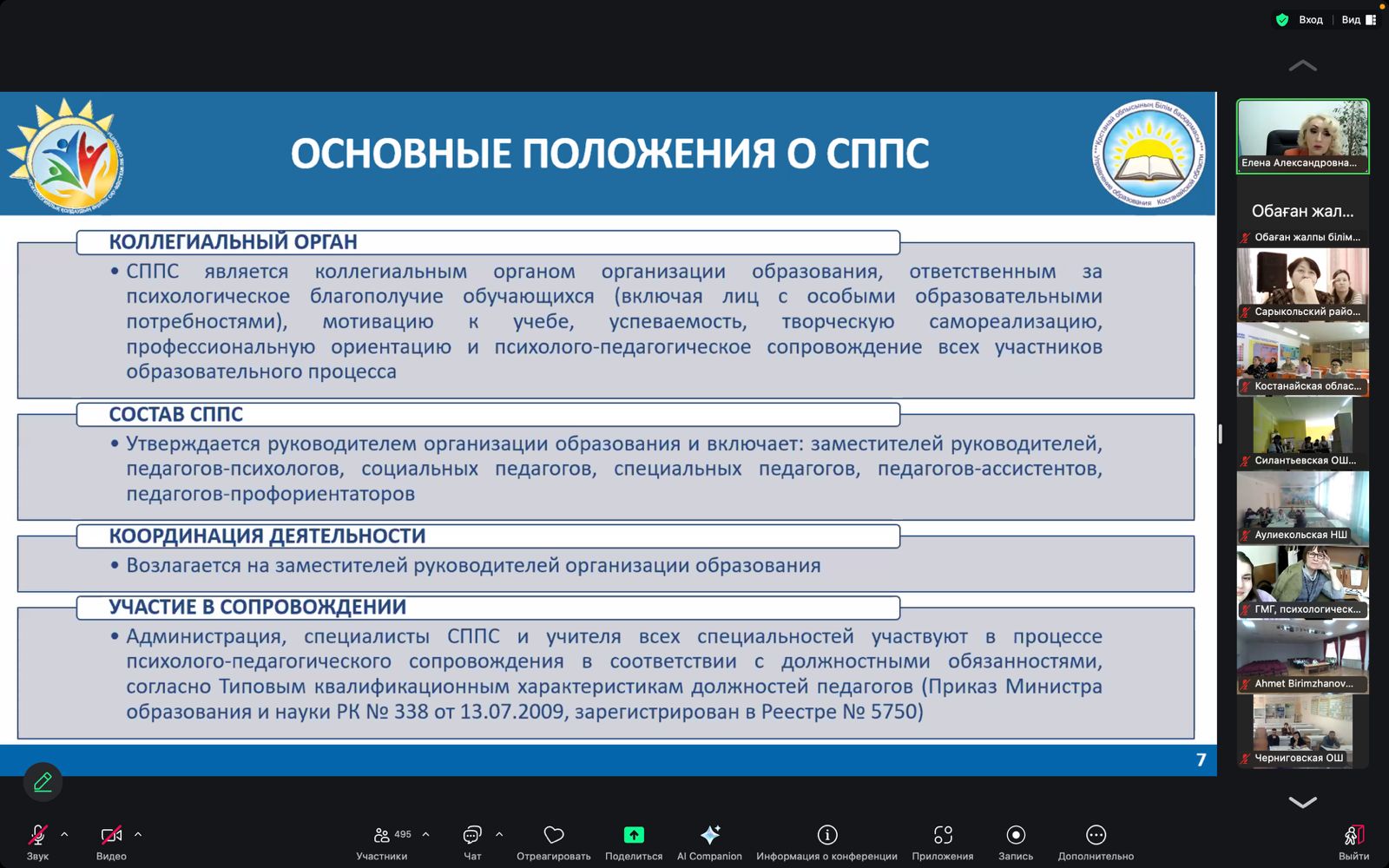Select Елена Александровна speaker video thumbnail
Screen dimensions: 1389x868
1302,136
